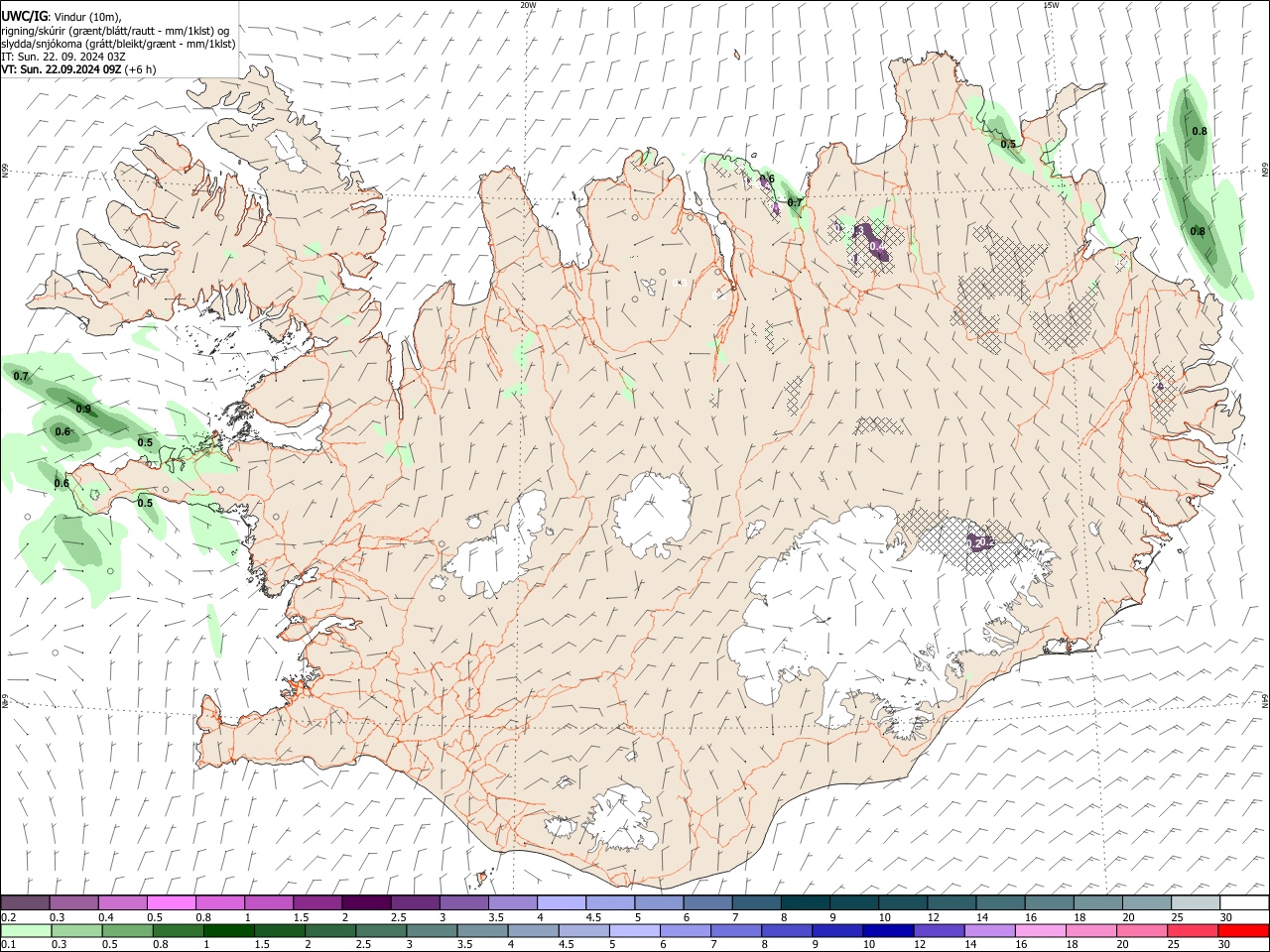Click the 0.5 value on the northeast peninsula
The image size is (1270, 952).
point(1008,144)
